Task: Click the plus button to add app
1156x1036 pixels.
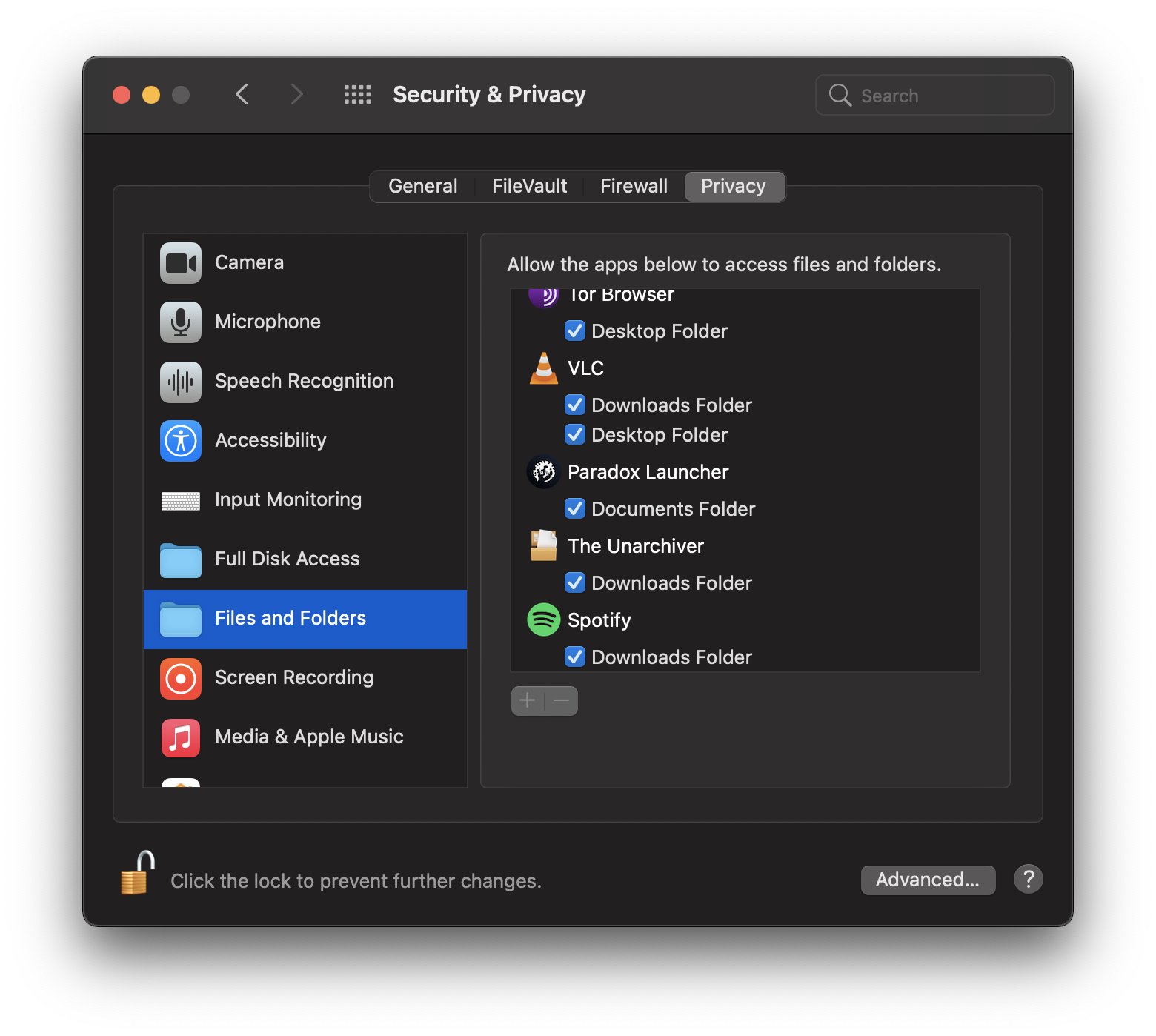Action: [x=528, y=701]
